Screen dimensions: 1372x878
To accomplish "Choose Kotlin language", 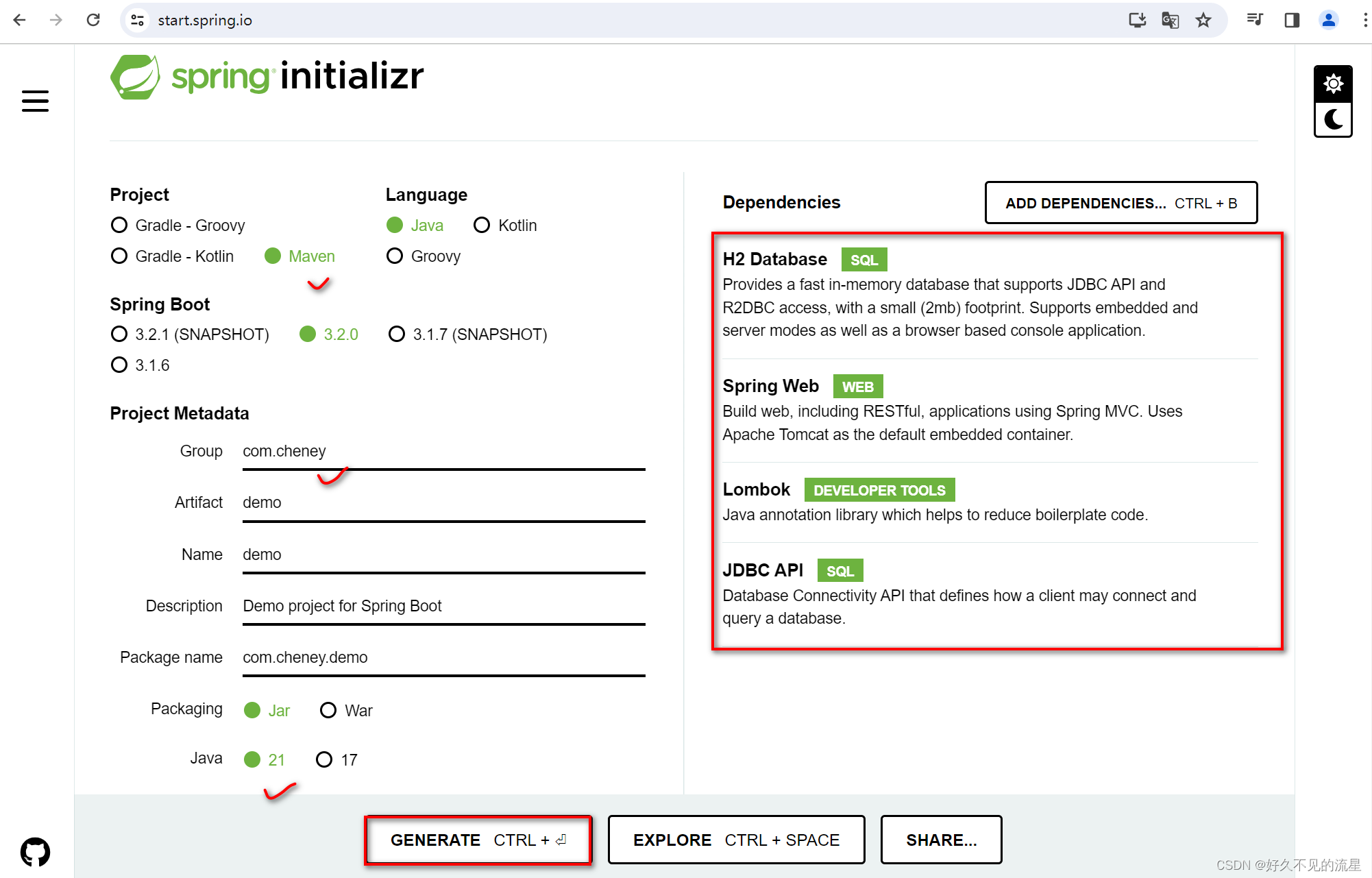I will (x=505, y=225).
